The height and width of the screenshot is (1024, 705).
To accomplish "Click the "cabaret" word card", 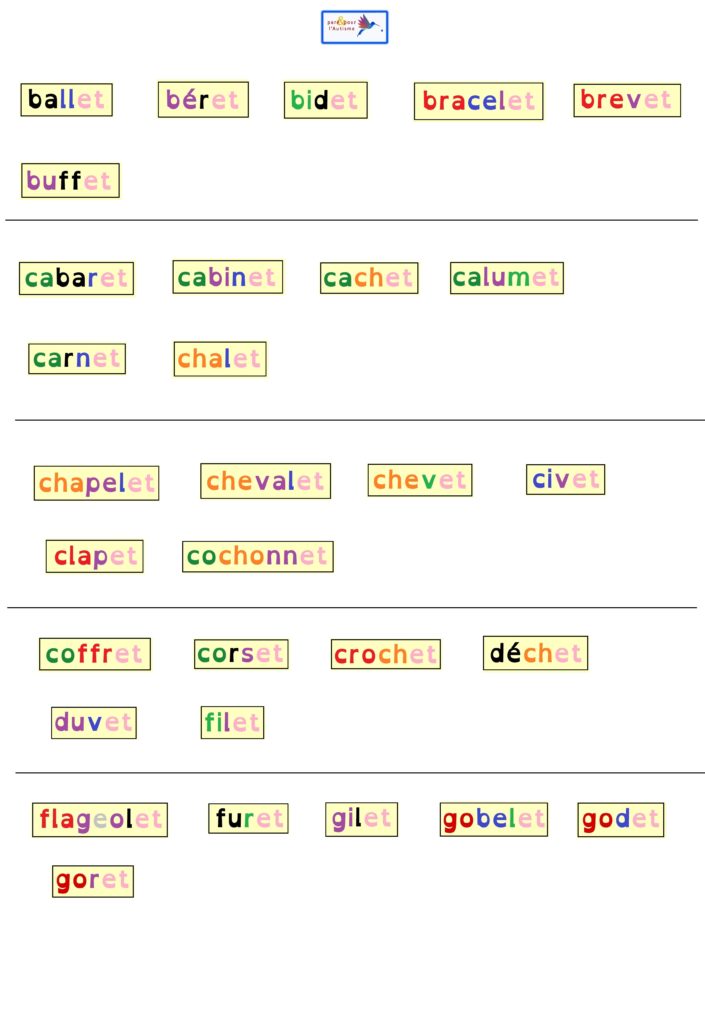I will tap(76, 278).
